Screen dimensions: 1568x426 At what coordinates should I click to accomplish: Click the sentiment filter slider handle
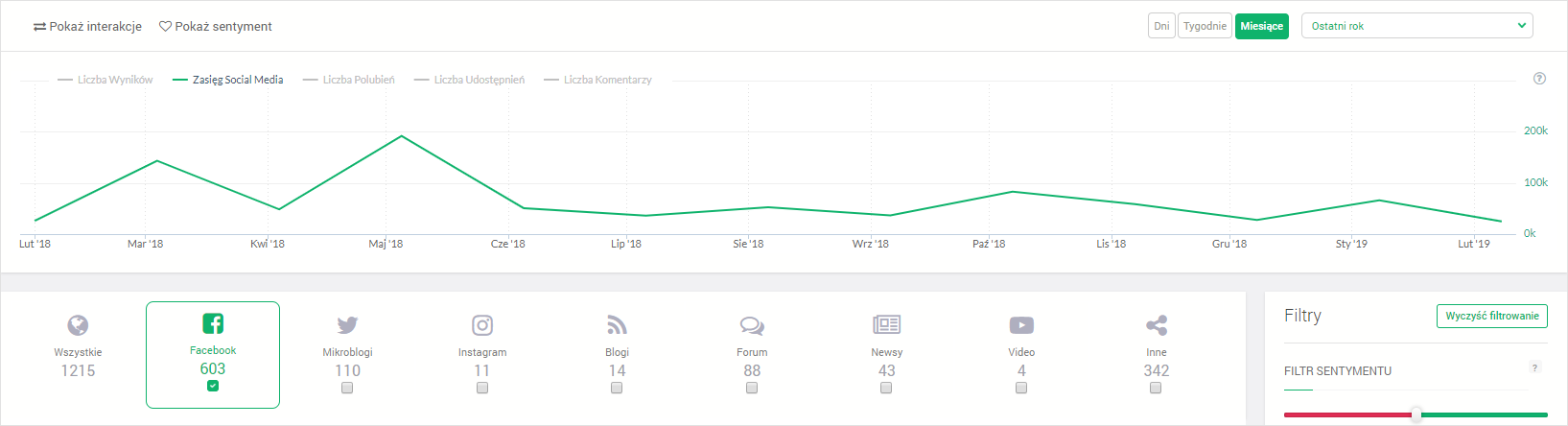click(1416, 414)
